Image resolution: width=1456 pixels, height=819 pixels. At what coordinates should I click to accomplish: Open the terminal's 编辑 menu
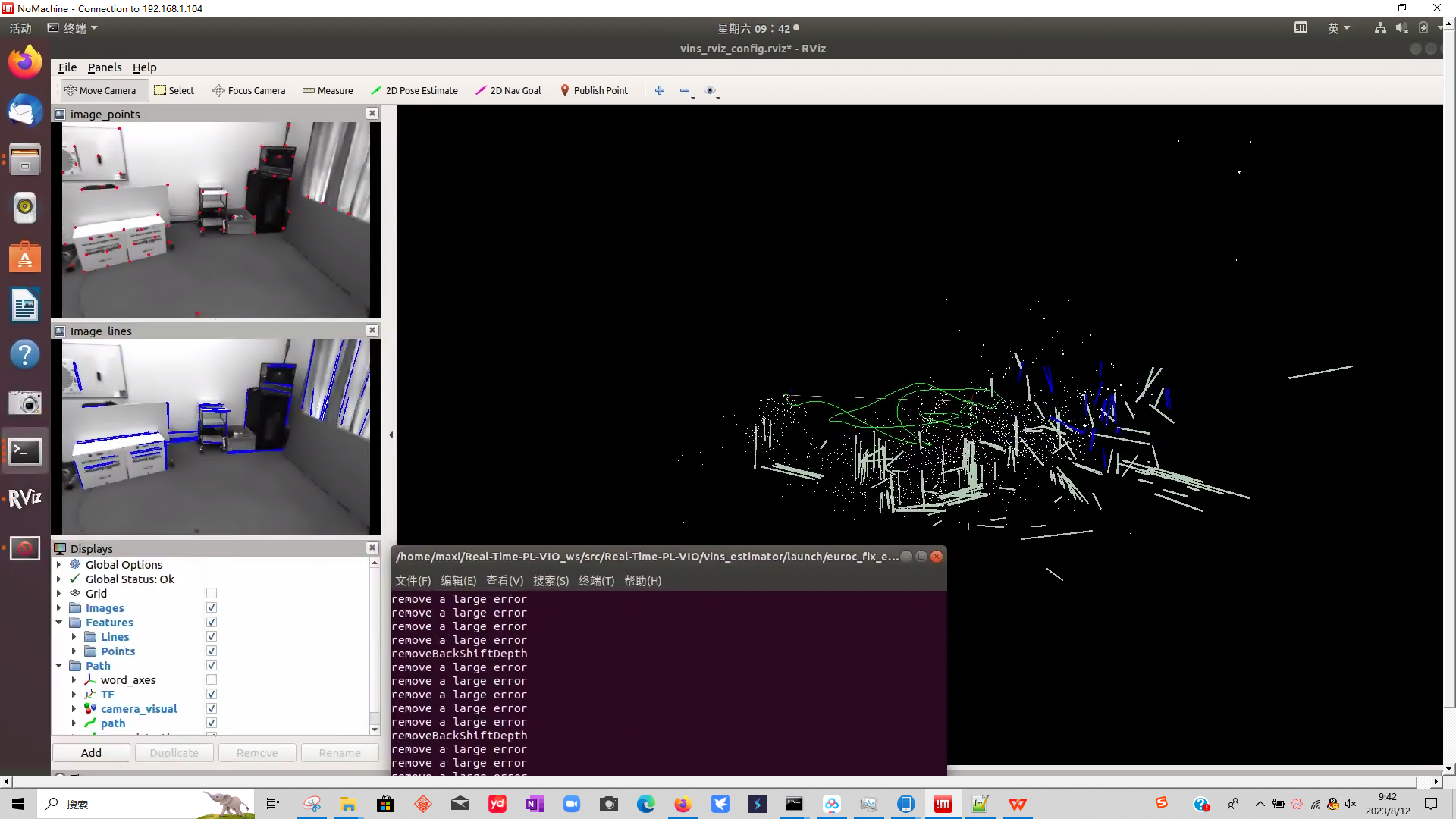coord(458,581)
